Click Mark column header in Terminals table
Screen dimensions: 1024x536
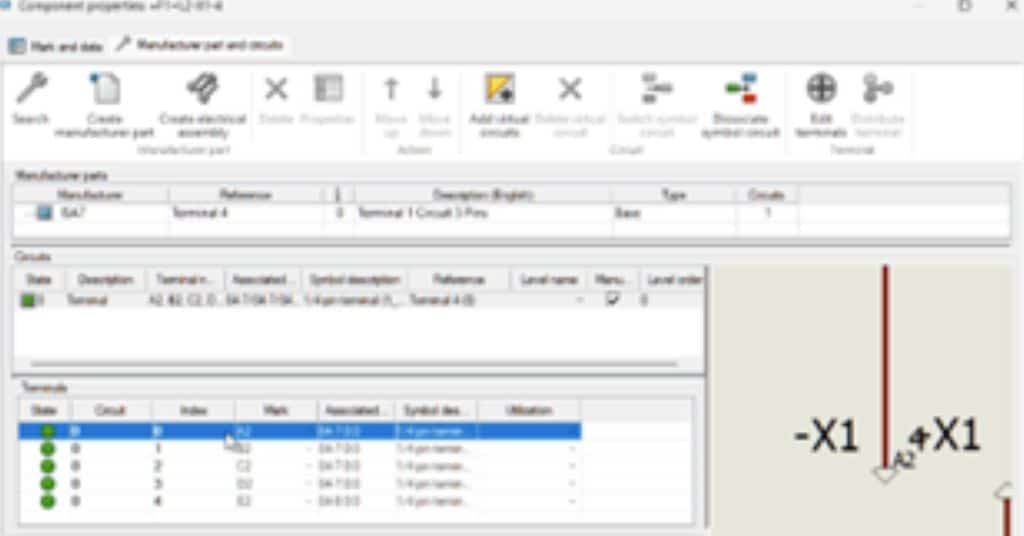click(x=276, y=411)
